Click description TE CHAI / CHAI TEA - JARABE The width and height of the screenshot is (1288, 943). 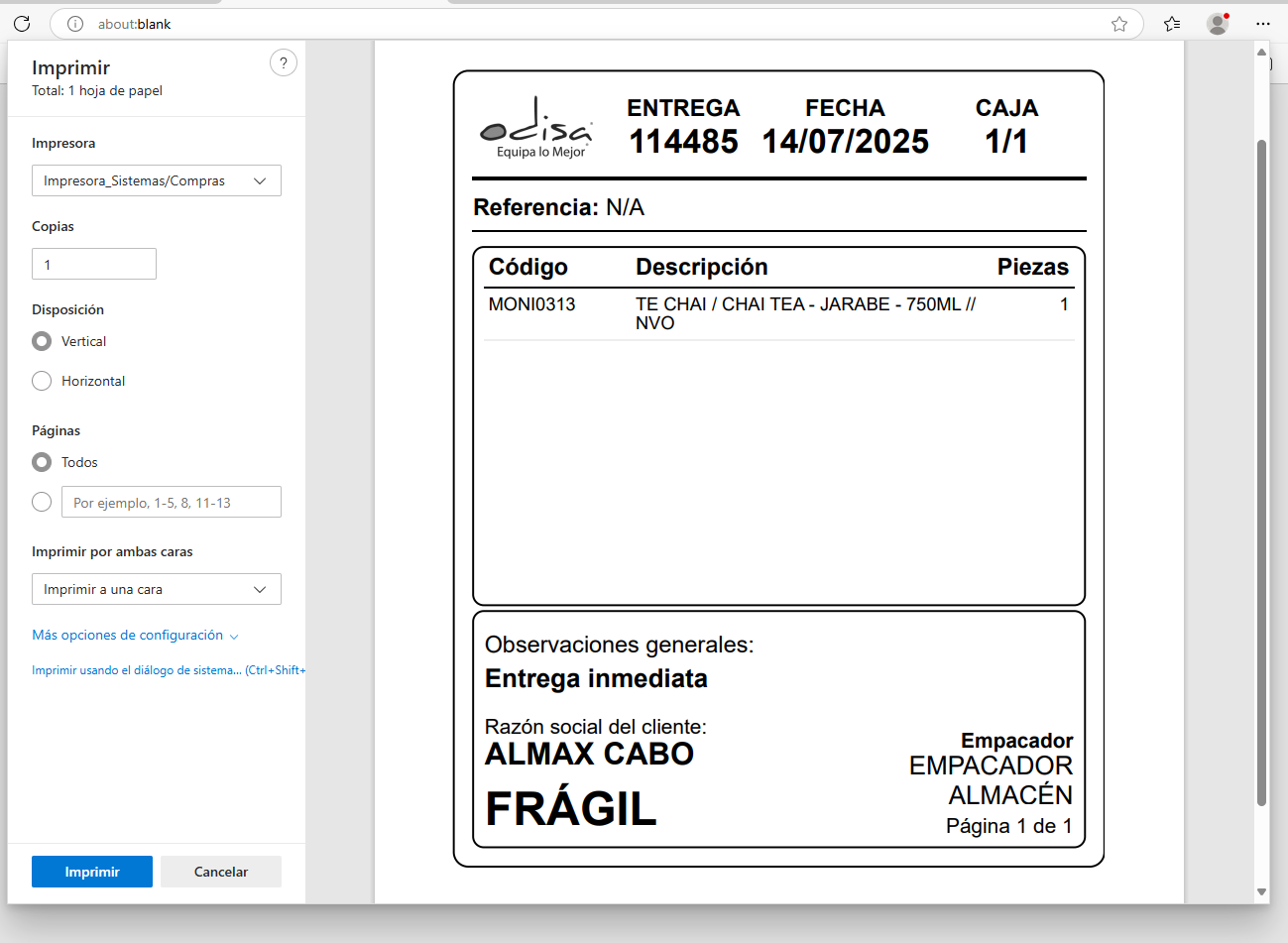pyautogui.click(x=805, y=313)
